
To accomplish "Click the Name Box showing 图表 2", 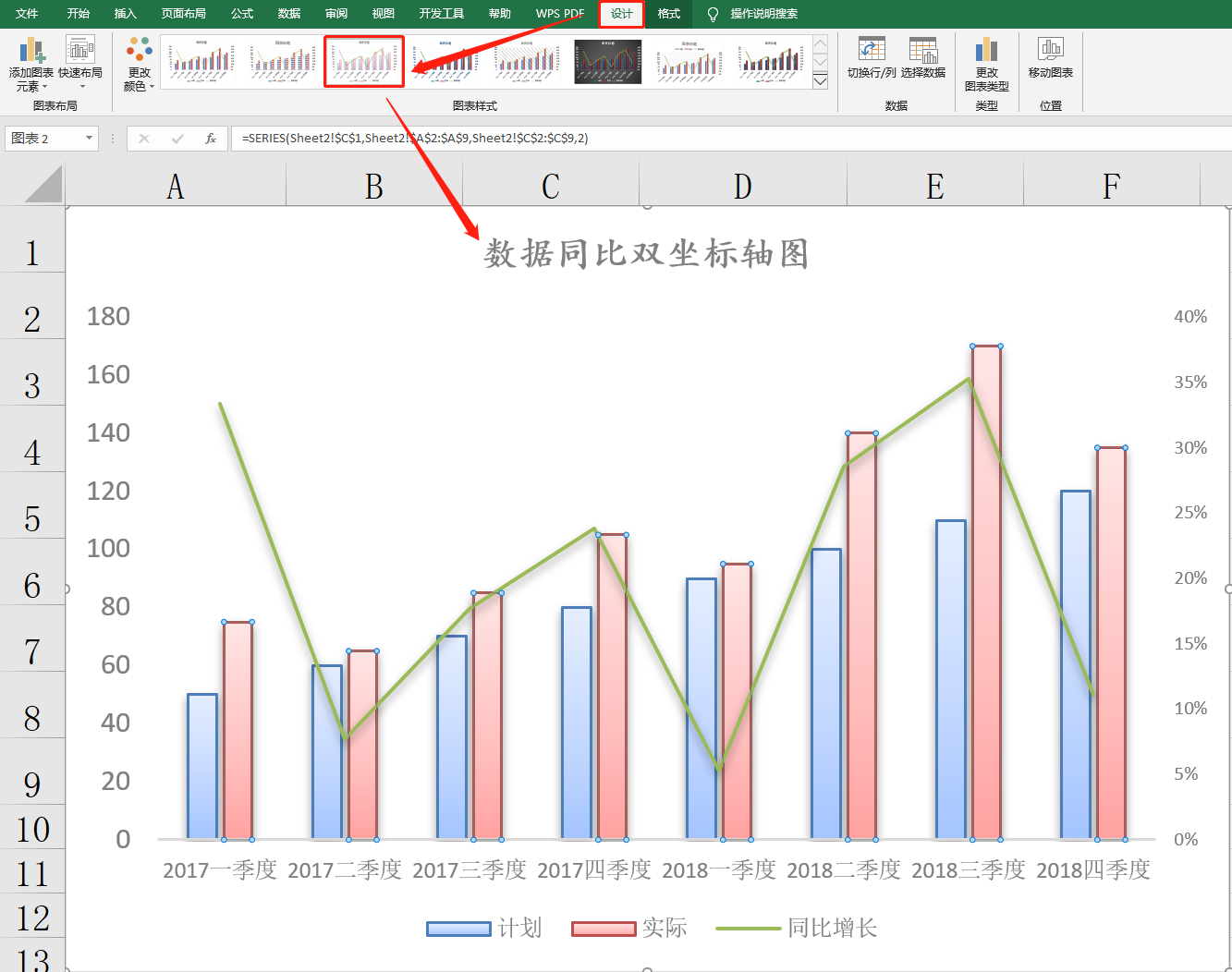I will 44,139.
